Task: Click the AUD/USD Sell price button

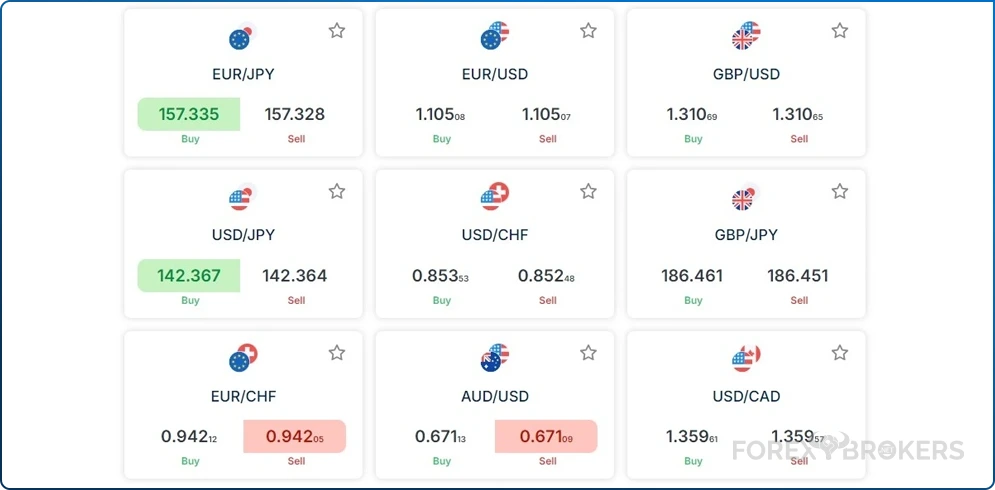Action: [546, 436]
